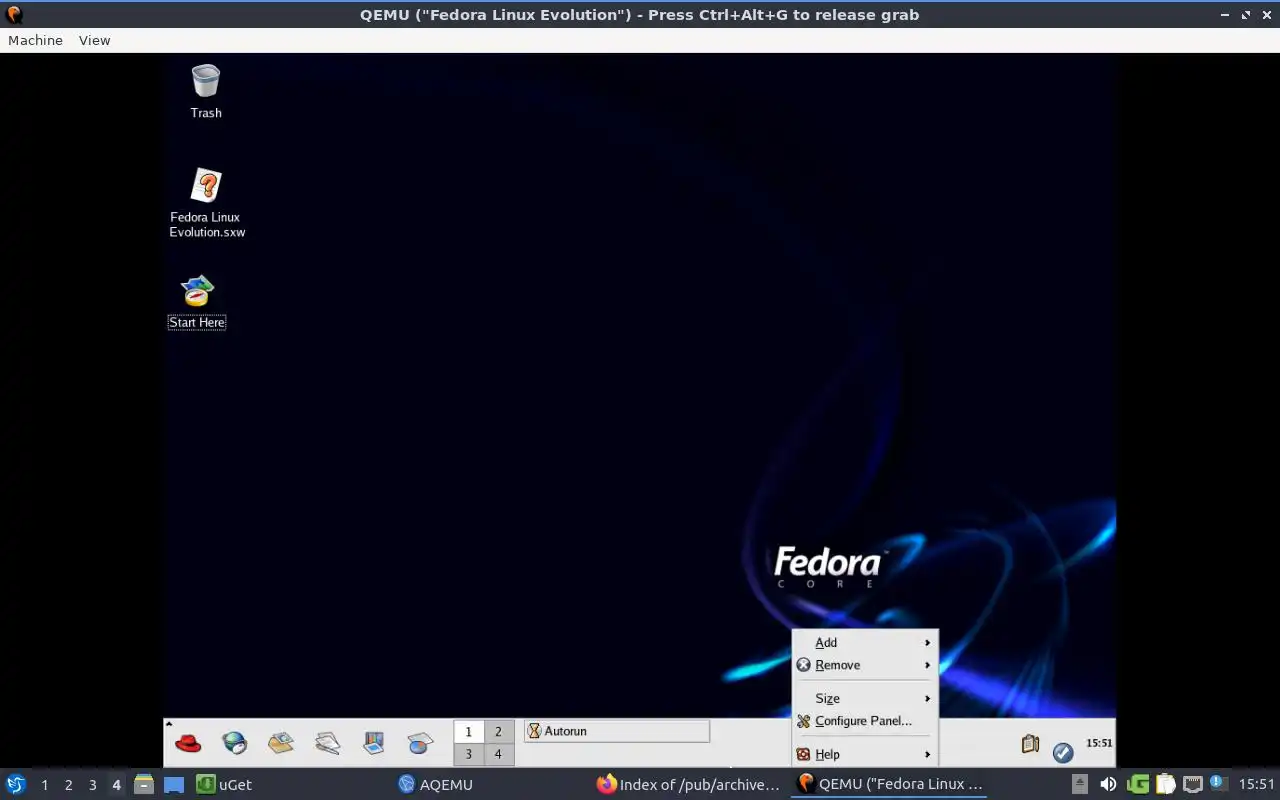Click the clipboard manager tray icon
Viewport: 1280px width, 800px height.
click(x=1165, y=784)
